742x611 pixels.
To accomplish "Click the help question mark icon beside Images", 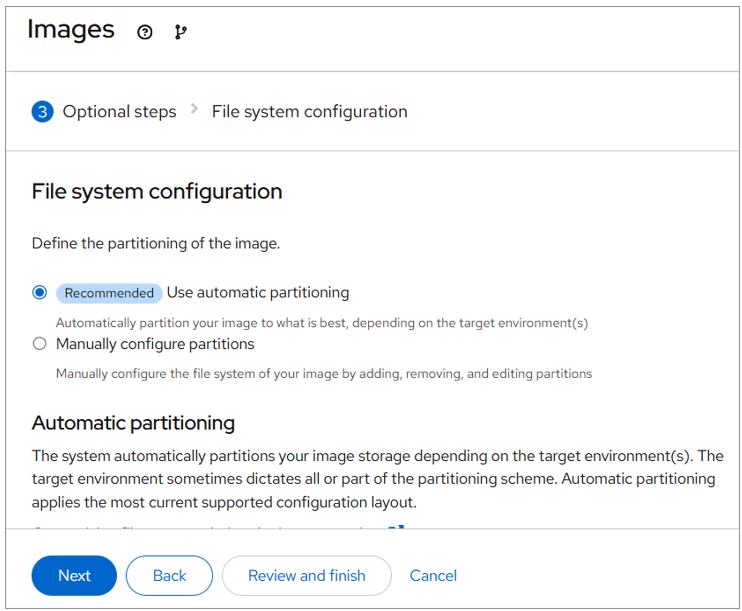I will point(145,32).
